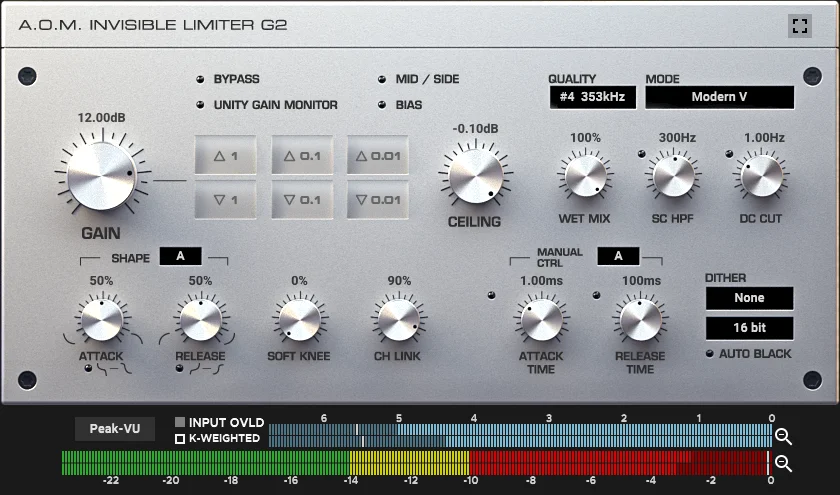This screenshot has height=495, width=840.
Task: Increase gain by 0.01 dB
Action: (x=378, y=155)
